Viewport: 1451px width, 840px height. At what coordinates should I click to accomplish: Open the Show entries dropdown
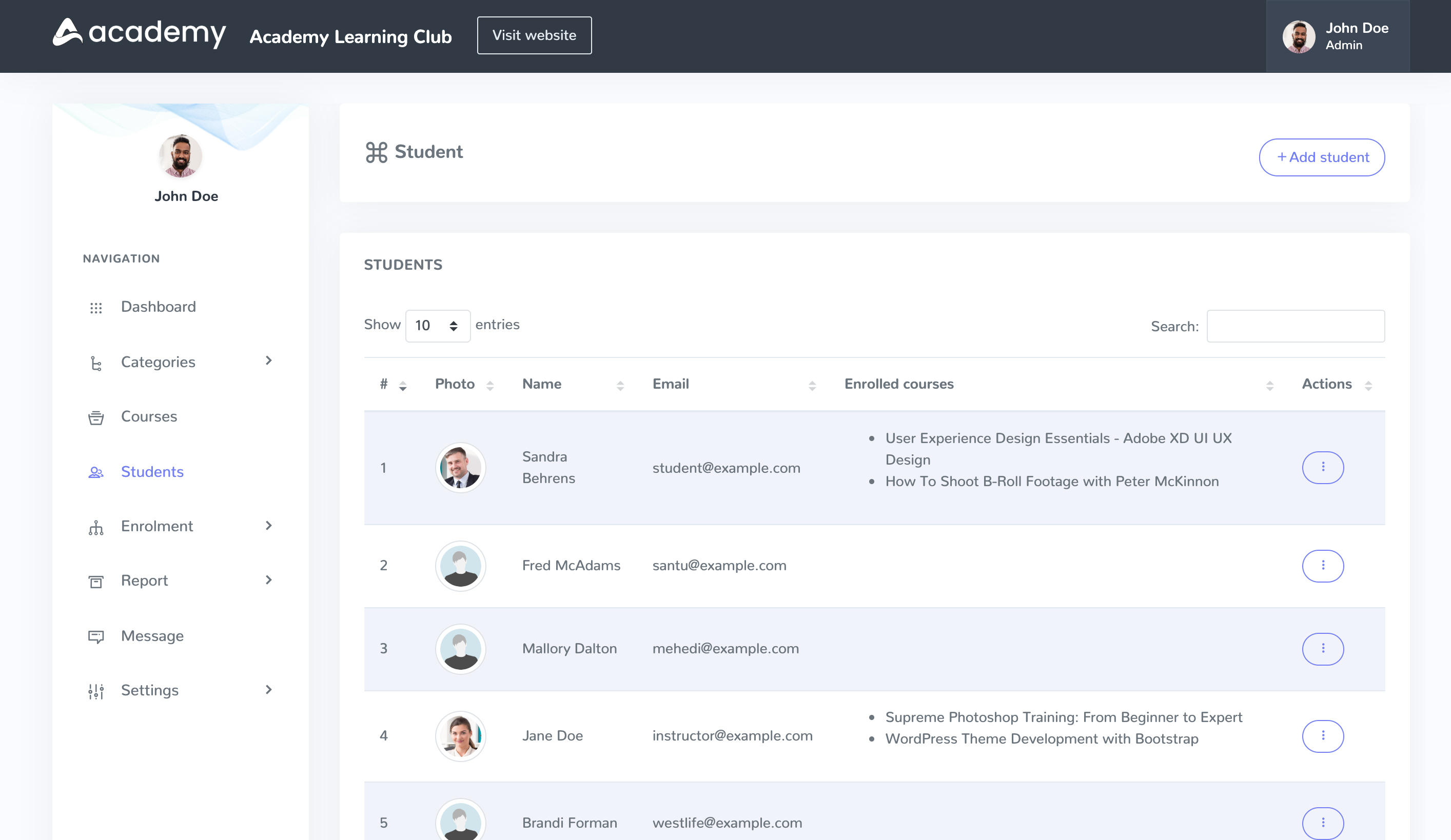(x=438, y=326)
